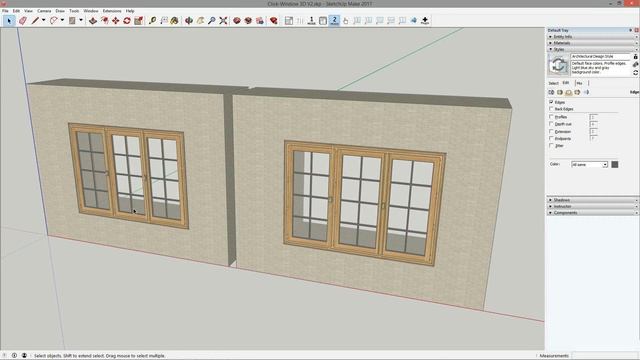Choose the Arc drawing tool
640x360 pixels.
53,20
